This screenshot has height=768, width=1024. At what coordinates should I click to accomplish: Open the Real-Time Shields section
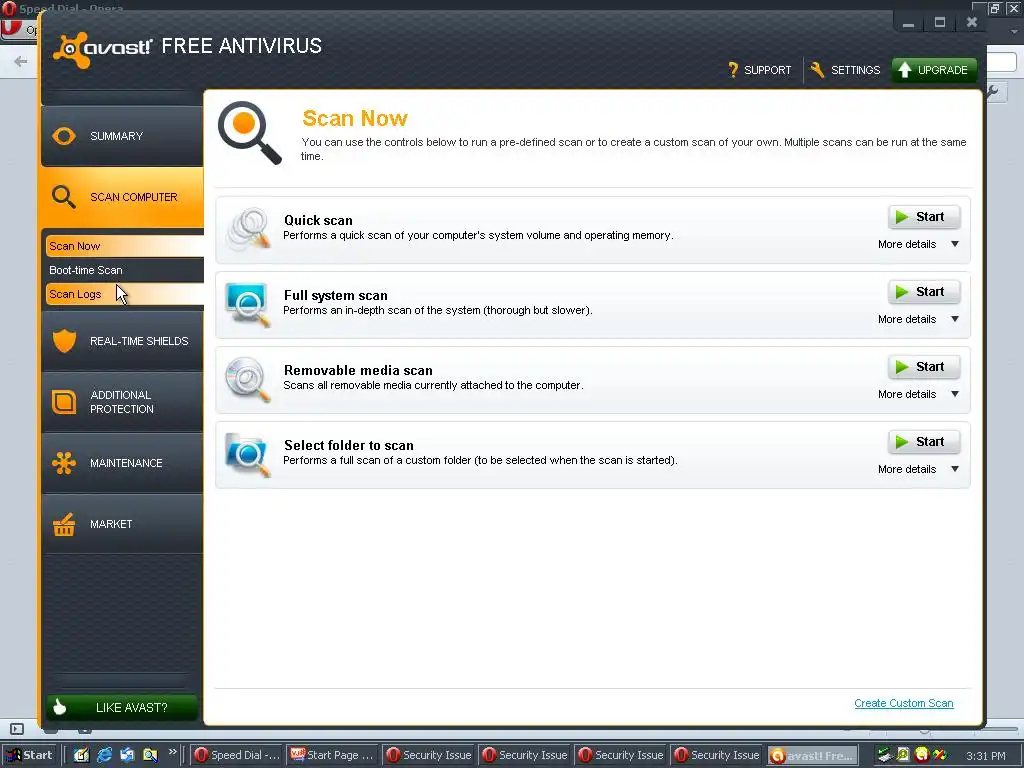[122, 341]
